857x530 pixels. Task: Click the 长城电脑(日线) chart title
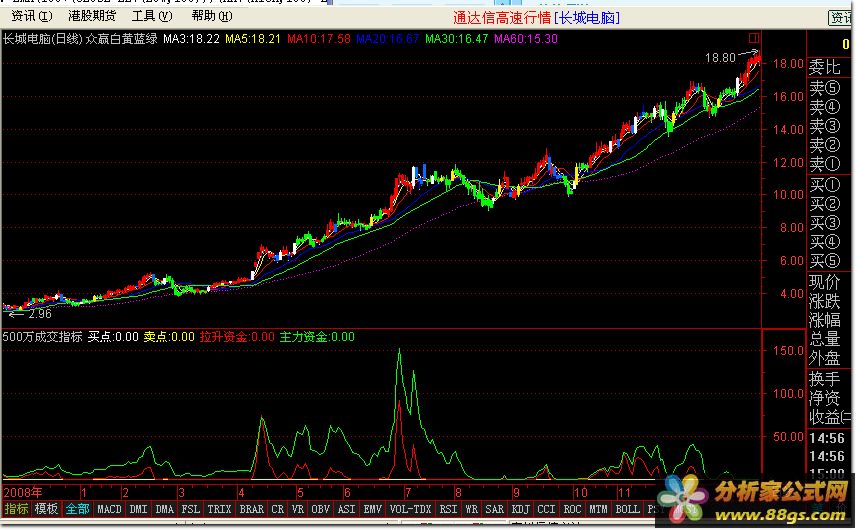(x=42, y=39)
